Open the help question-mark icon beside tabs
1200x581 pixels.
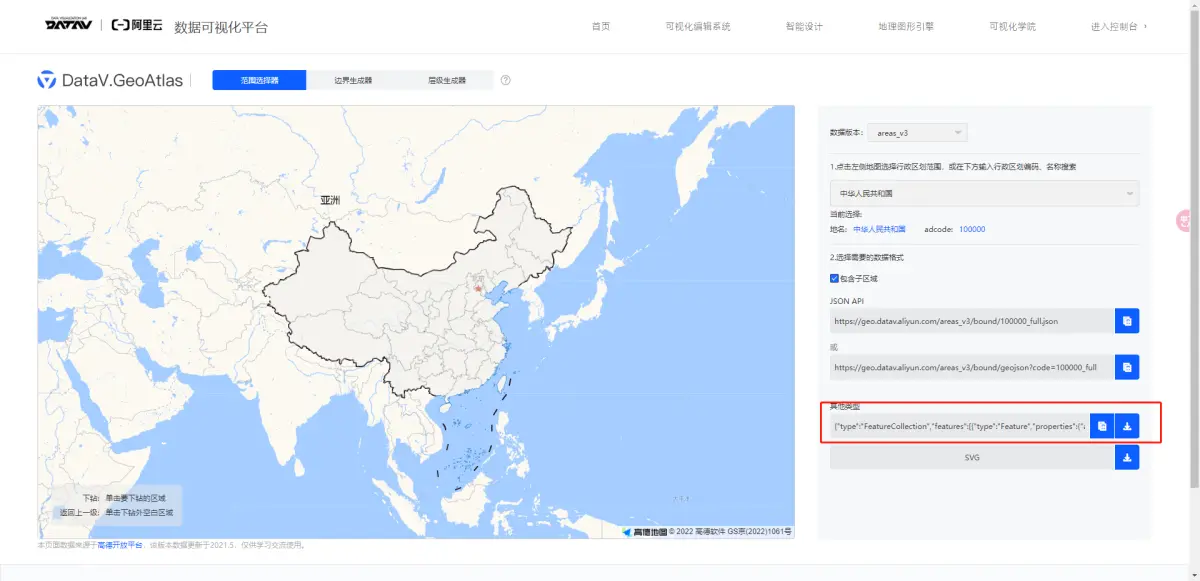tap(505, 80)
